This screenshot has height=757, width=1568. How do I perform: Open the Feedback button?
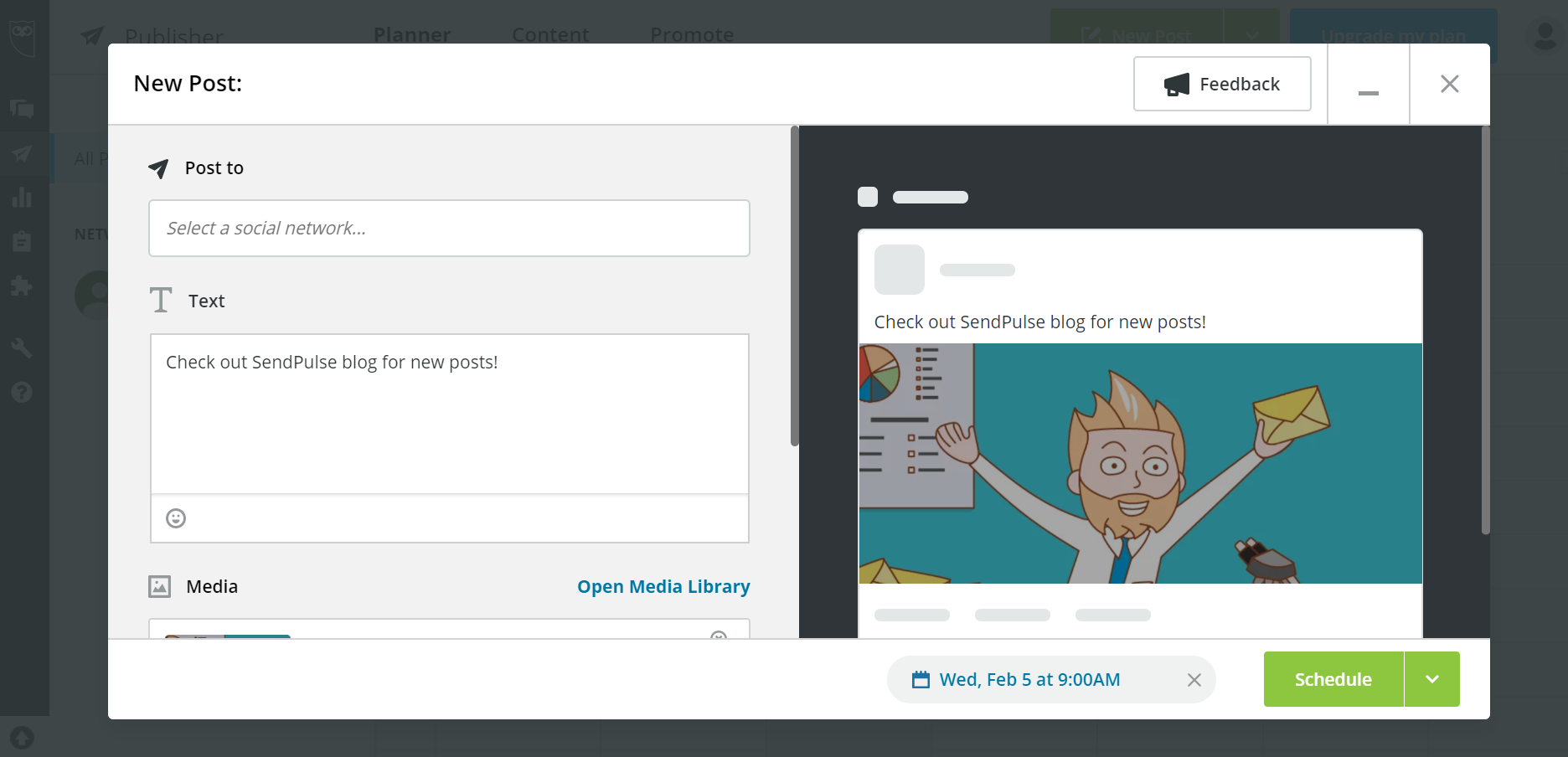coord(1222,84)
